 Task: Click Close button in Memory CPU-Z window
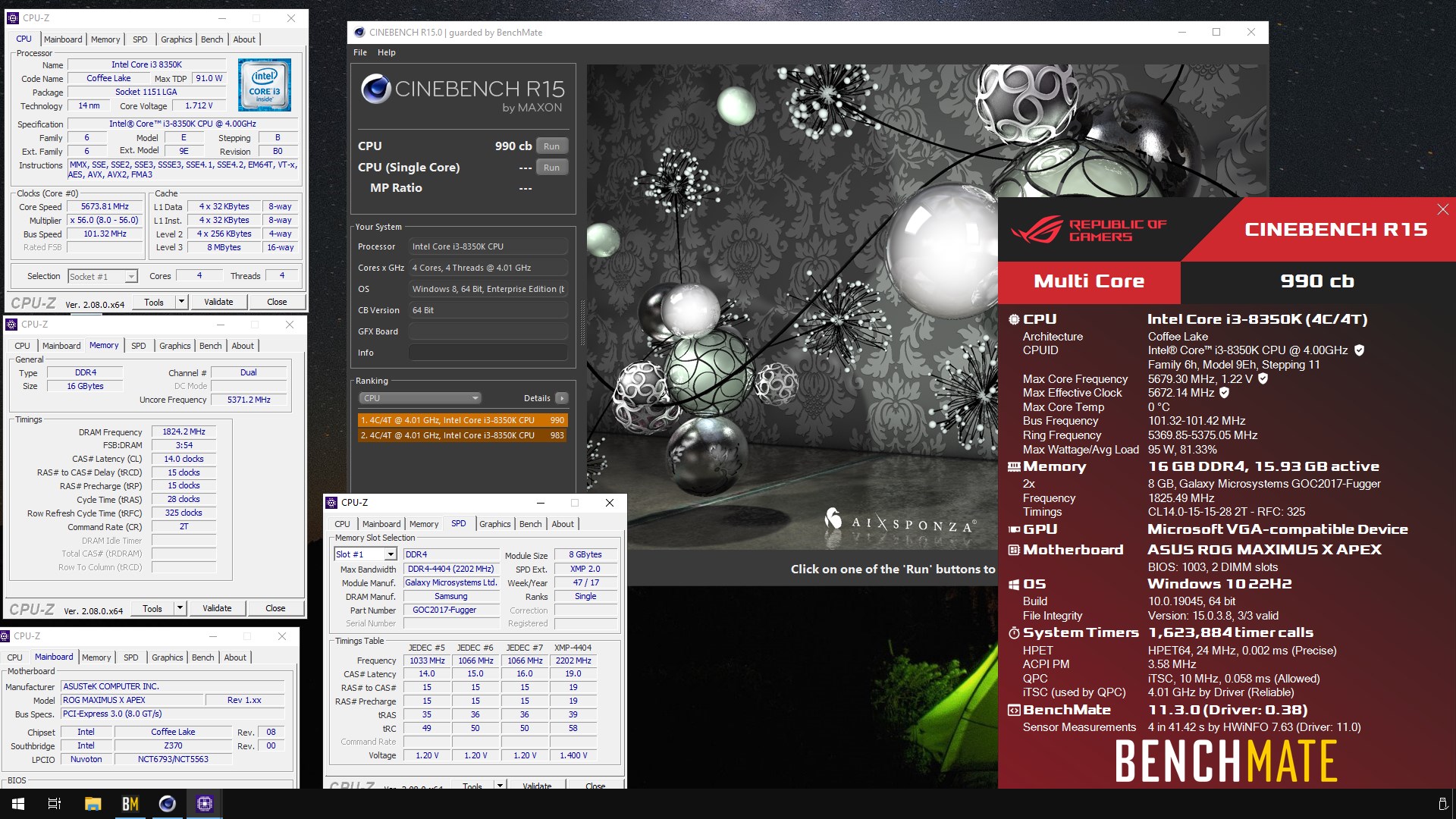275,608
